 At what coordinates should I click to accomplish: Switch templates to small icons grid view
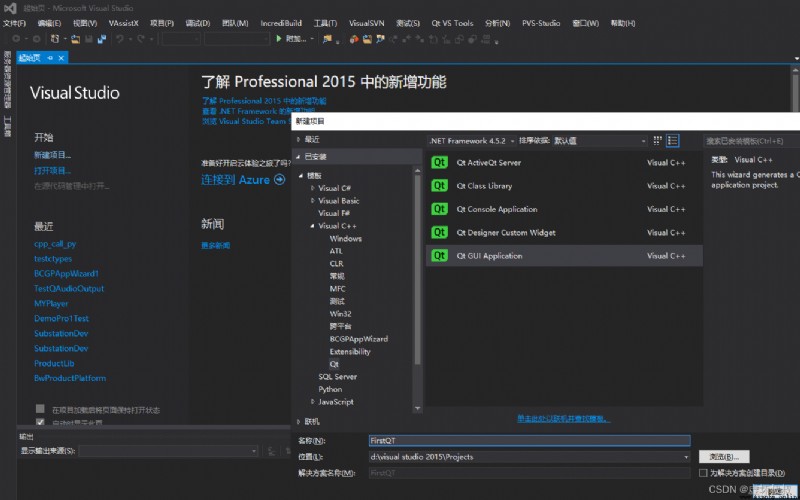(x=657, y=140)
